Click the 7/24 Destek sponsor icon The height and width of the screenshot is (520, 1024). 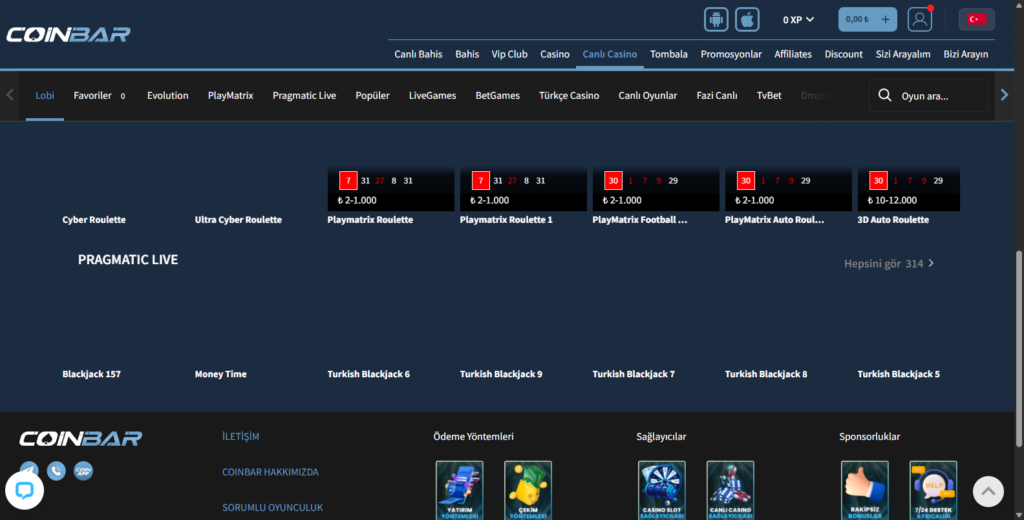[x=932, y=490]
